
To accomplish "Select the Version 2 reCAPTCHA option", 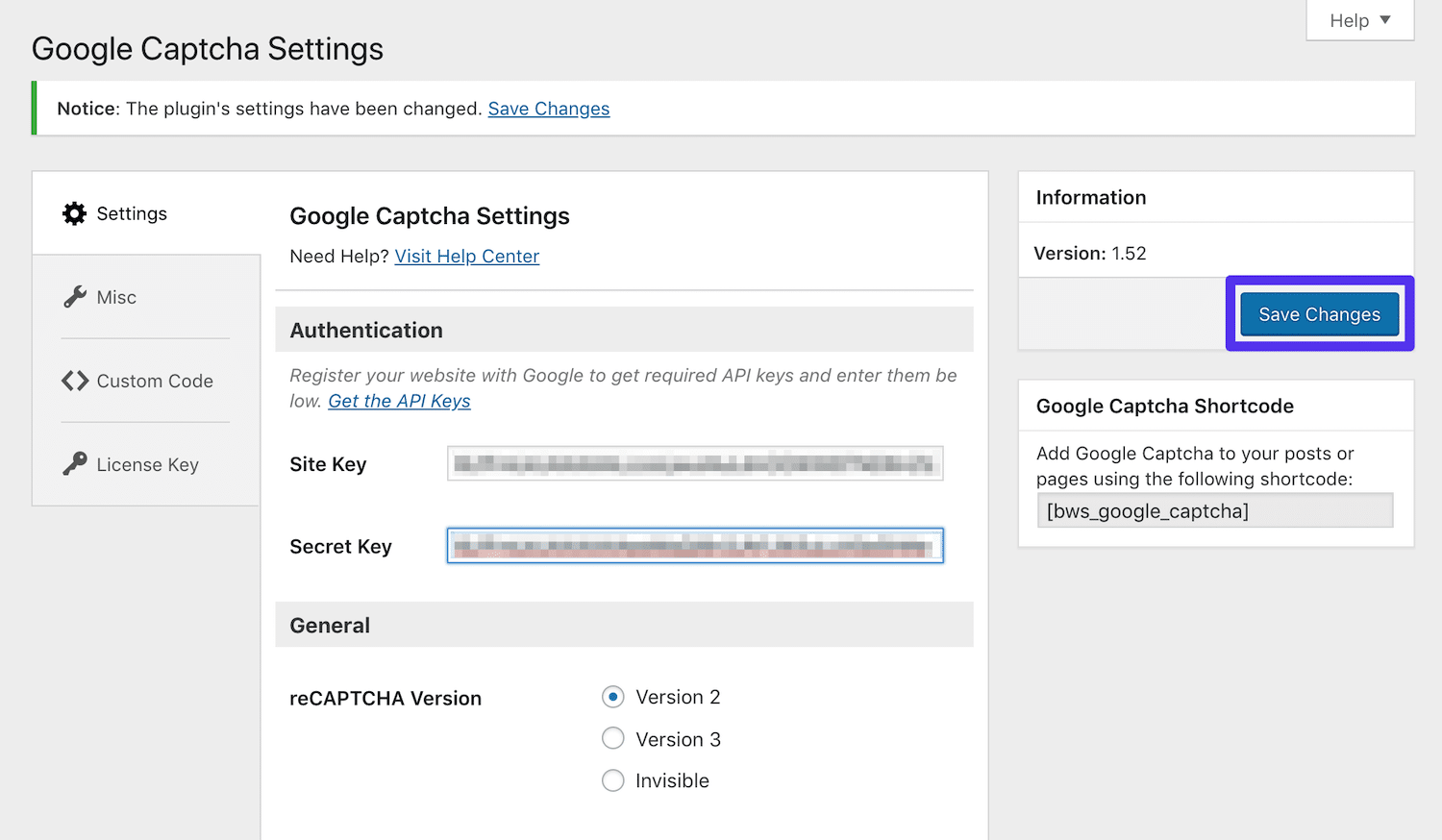I will pos(612,696).
